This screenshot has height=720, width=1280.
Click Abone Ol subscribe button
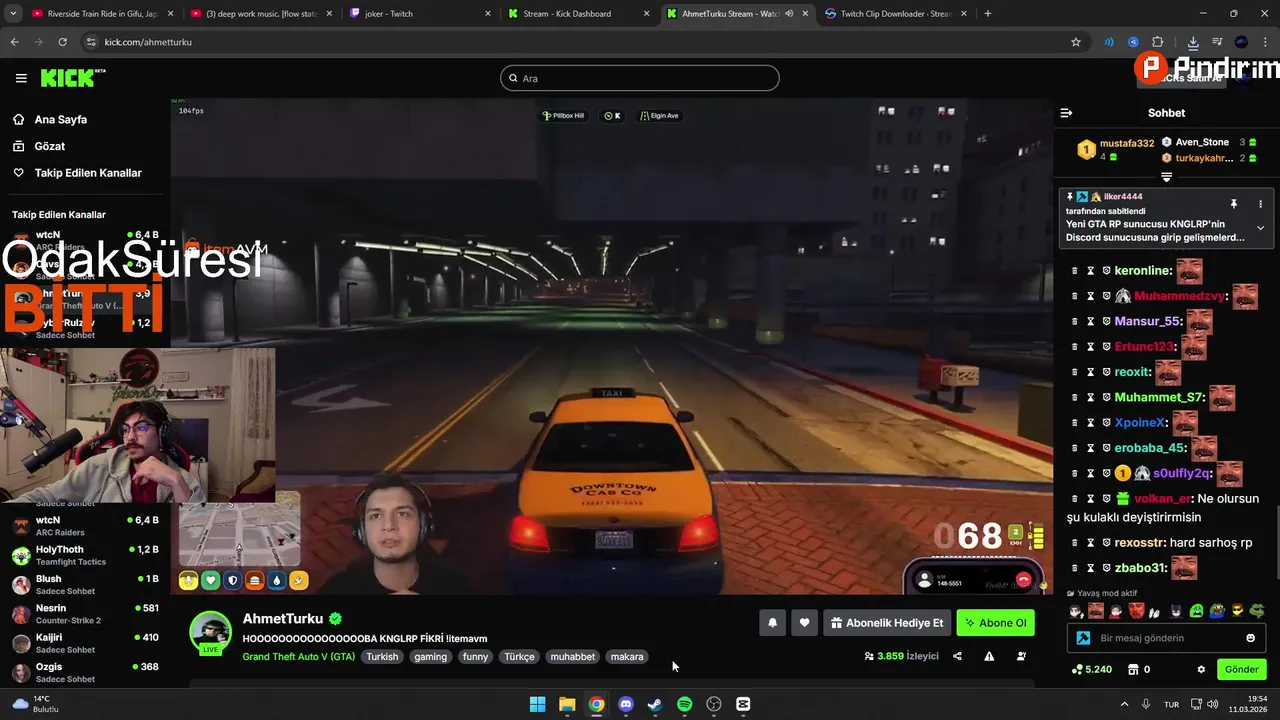click(995, 623)
